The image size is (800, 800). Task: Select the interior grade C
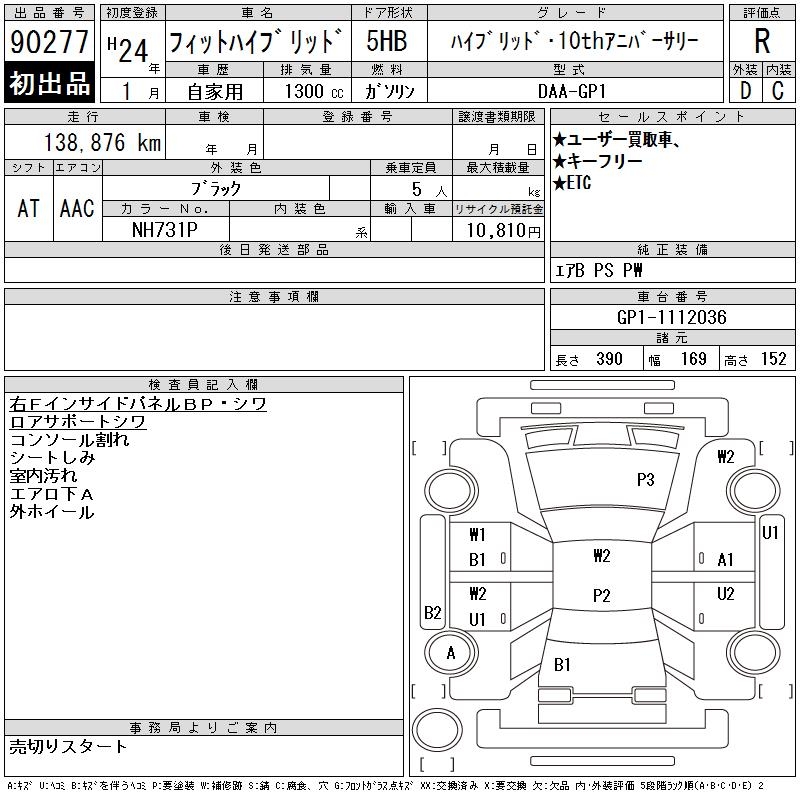pyautogui.click(x=778, y=91)
